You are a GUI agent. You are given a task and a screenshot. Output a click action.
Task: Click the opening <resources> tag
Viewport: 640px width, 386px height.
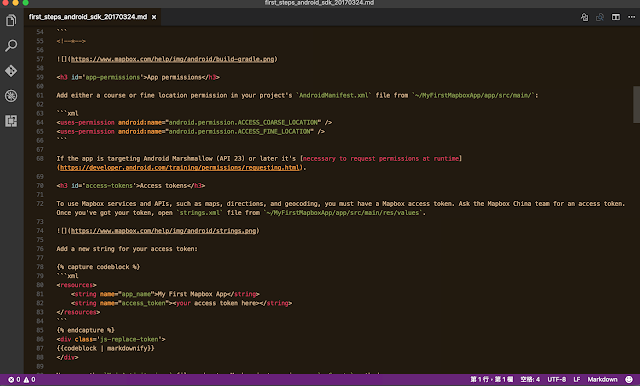pyautogui.click(x=76, y=285)
